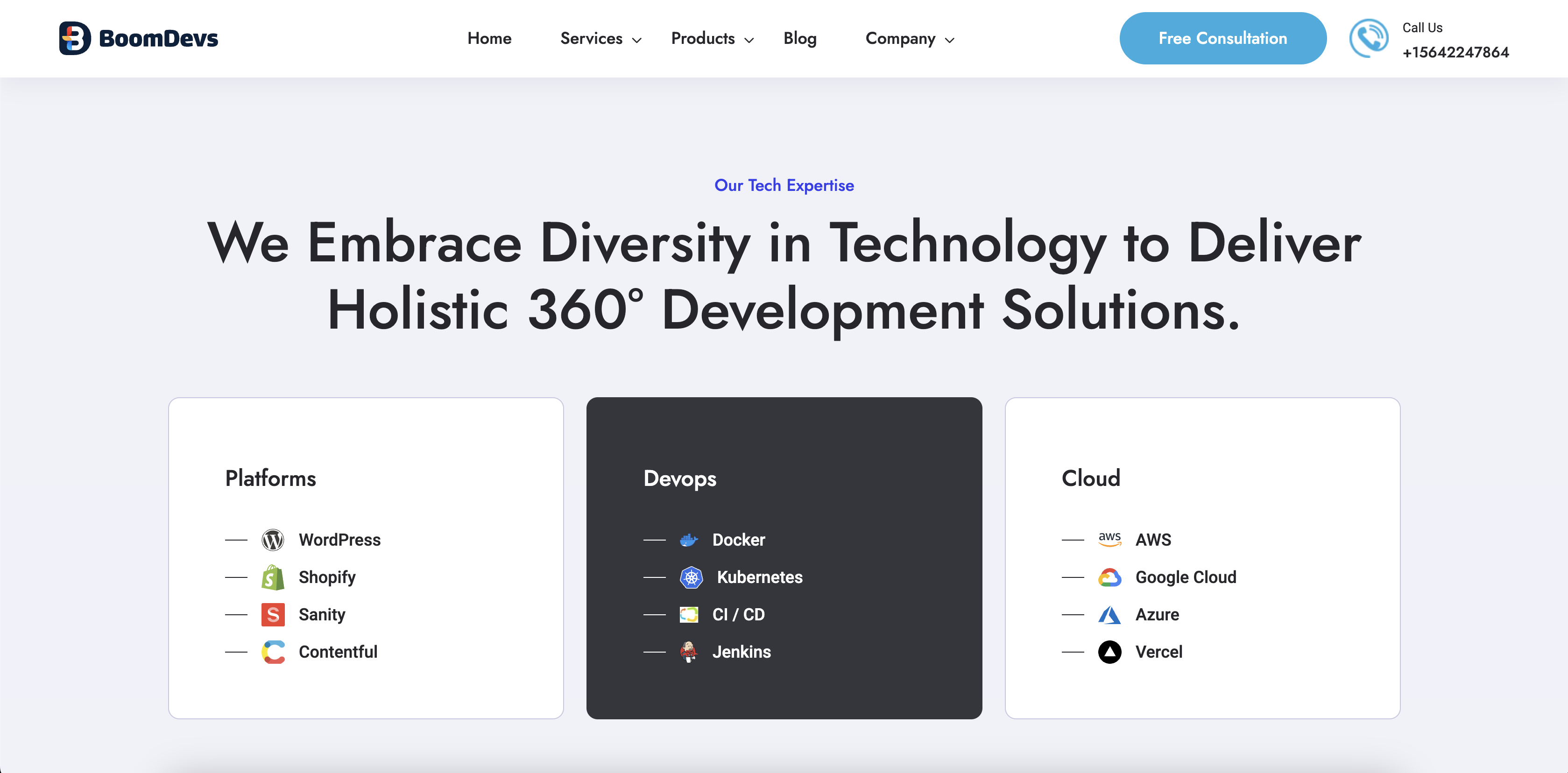Select the WordPress label
The height and width of the screenshot is (773, 1568).
(339, 540)
